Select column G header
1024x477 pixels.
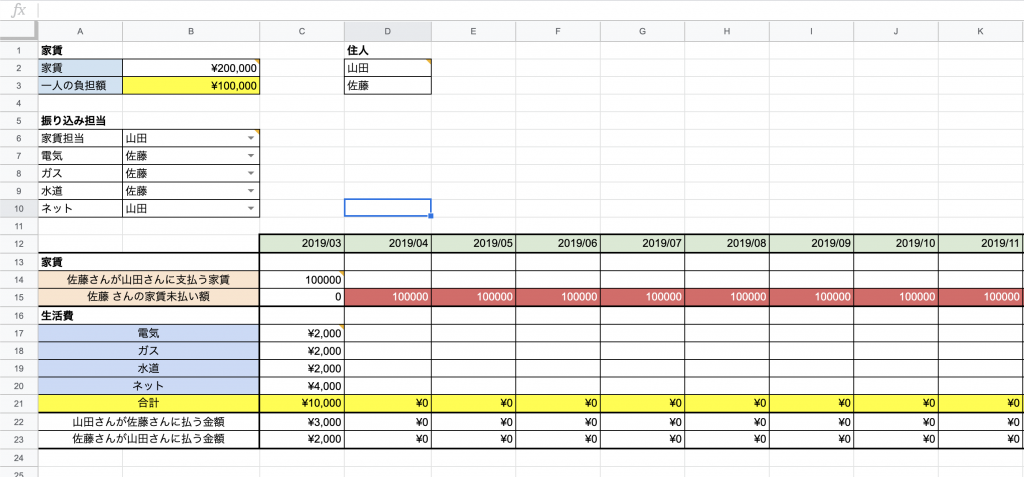[x=643, y=31]
